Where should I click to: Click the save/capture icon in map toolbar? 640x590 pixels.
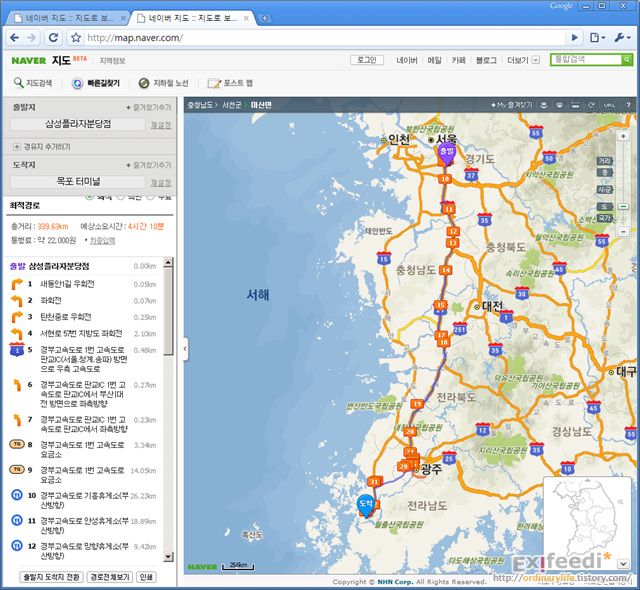click(560, 105)
